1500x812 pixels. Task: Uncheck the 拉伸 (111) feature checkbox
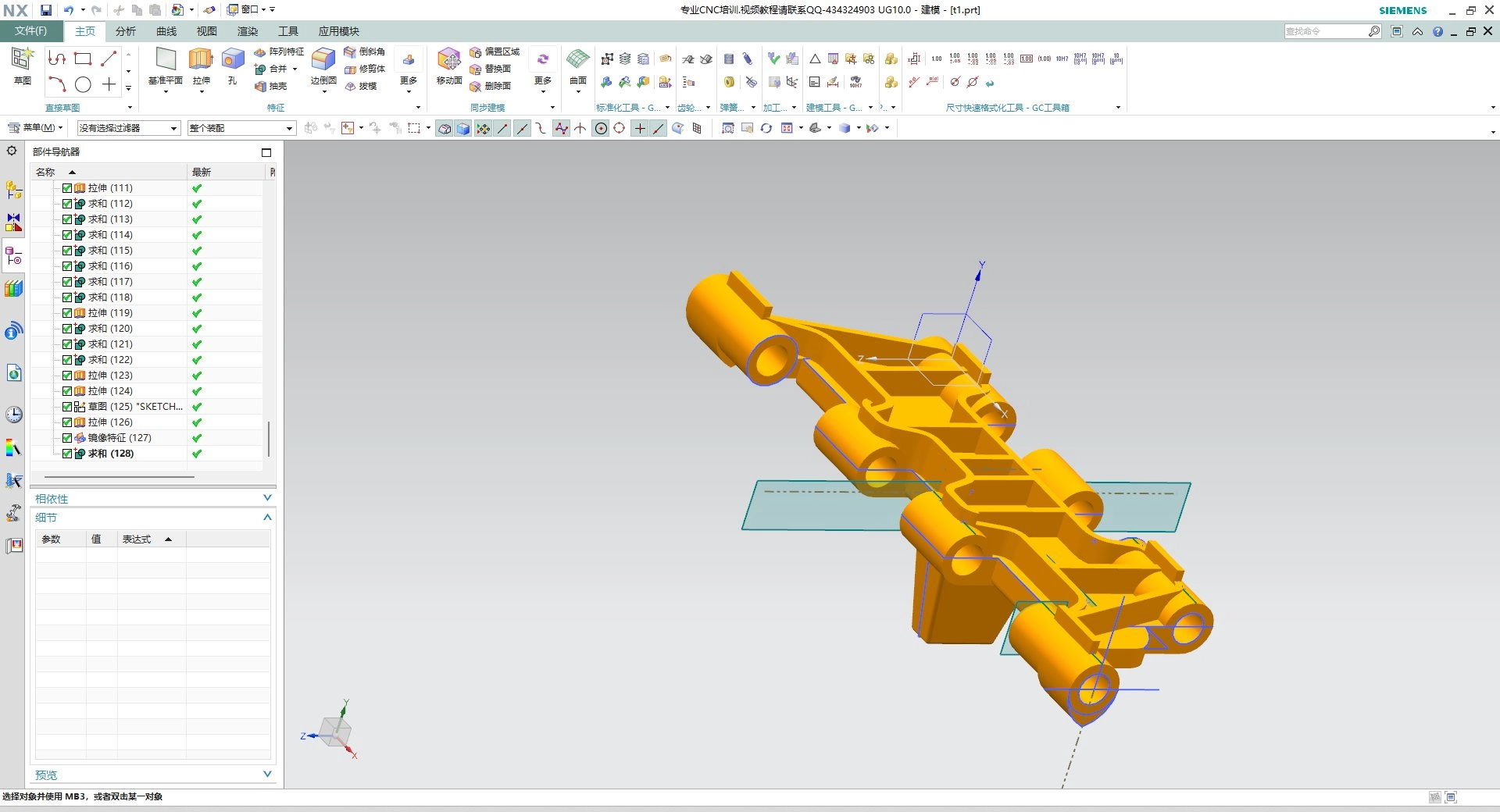point(67,188)
